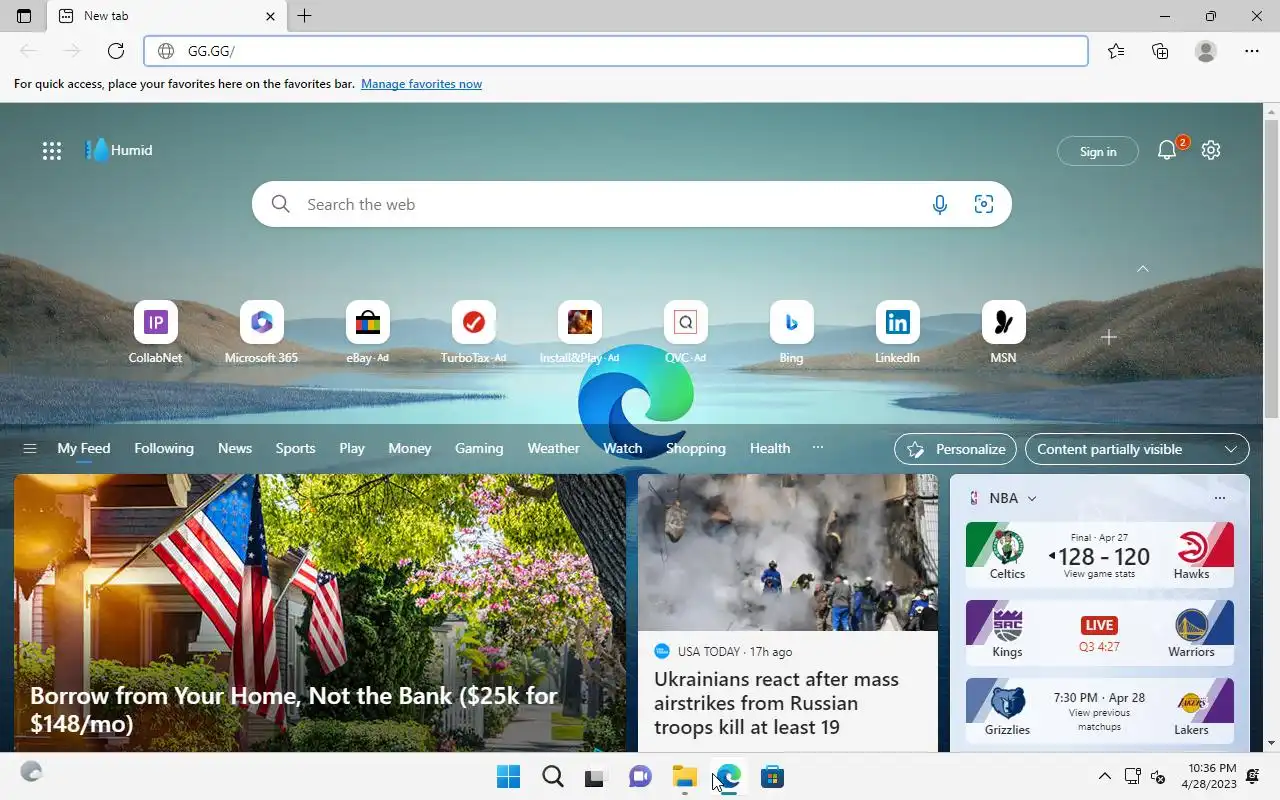The width and height of the screenshot is (1280, 800).
Task: Collapse quick links with the chevron
Action: point(1143,269)
